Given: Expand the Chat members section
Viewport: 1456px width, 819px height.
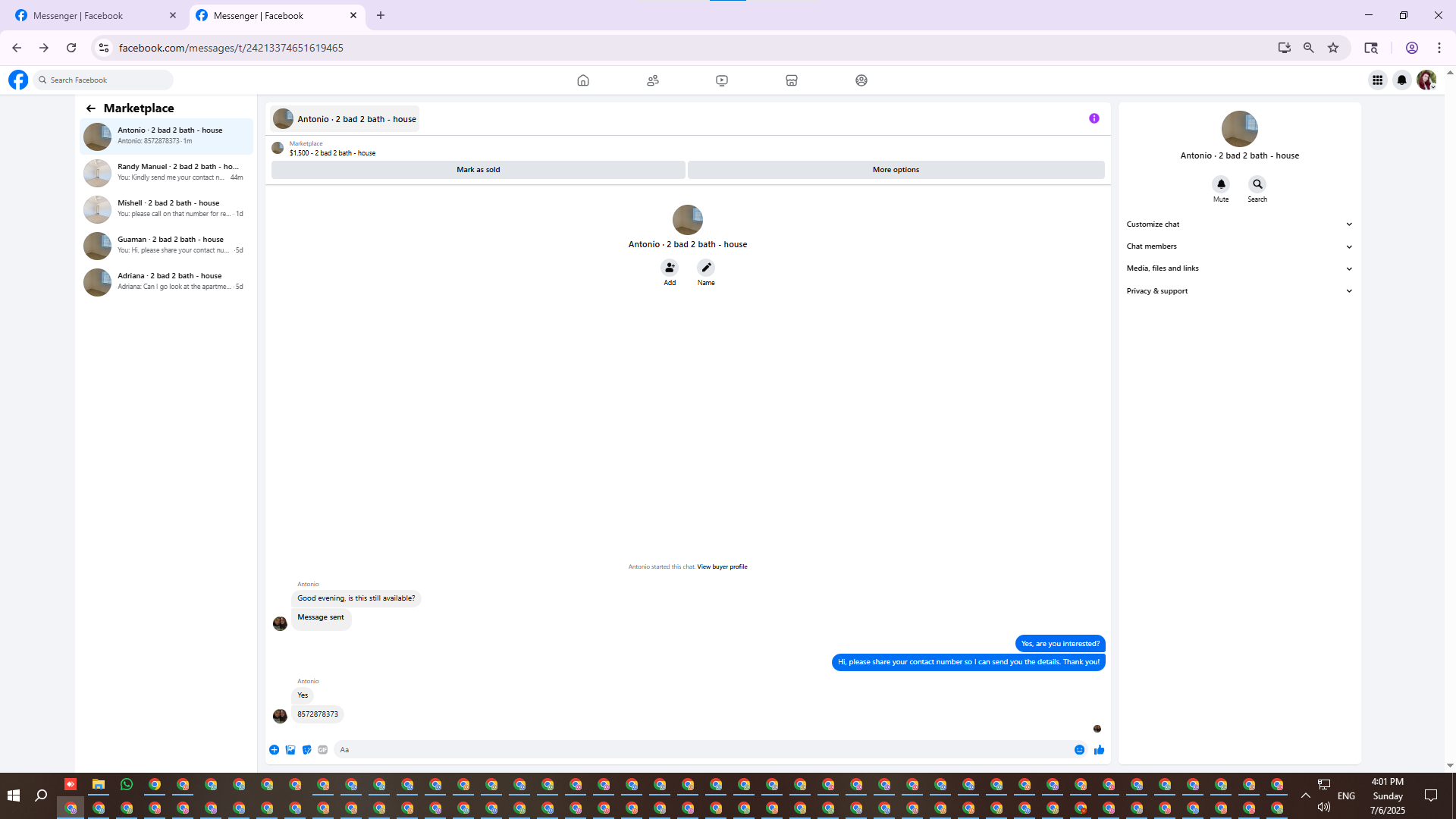Looking at the screenshot, I should (1239, 246).
